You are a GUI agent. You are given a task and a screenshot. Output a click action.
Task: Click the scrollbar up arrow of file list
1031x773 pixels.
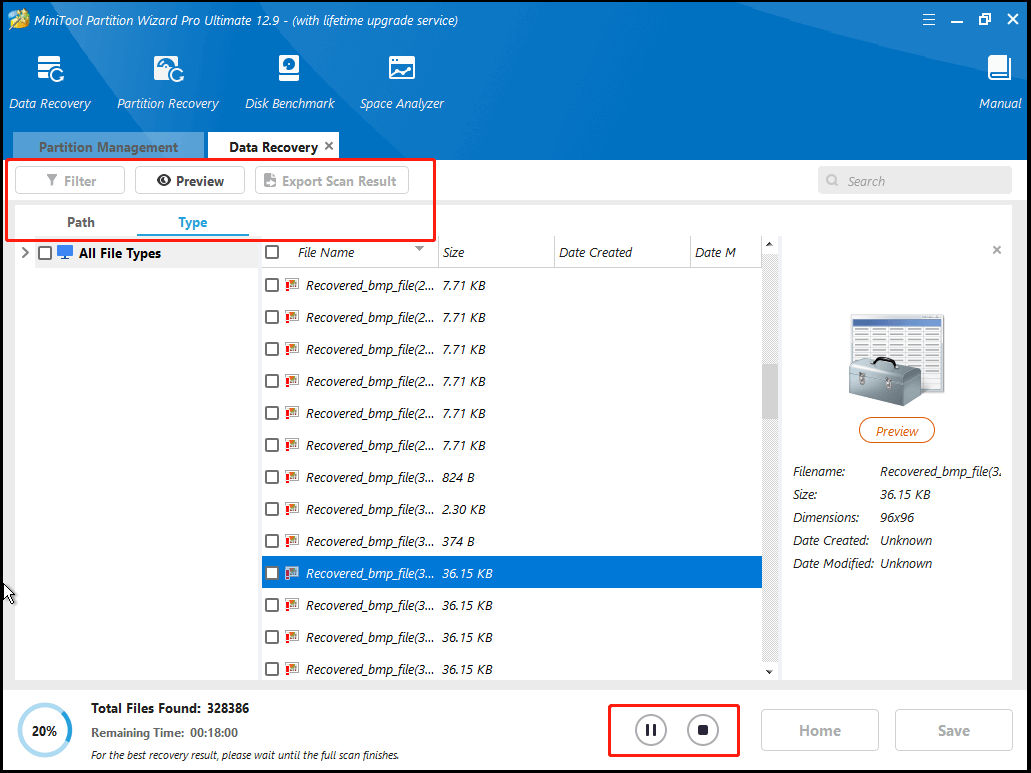pos(769,245)
